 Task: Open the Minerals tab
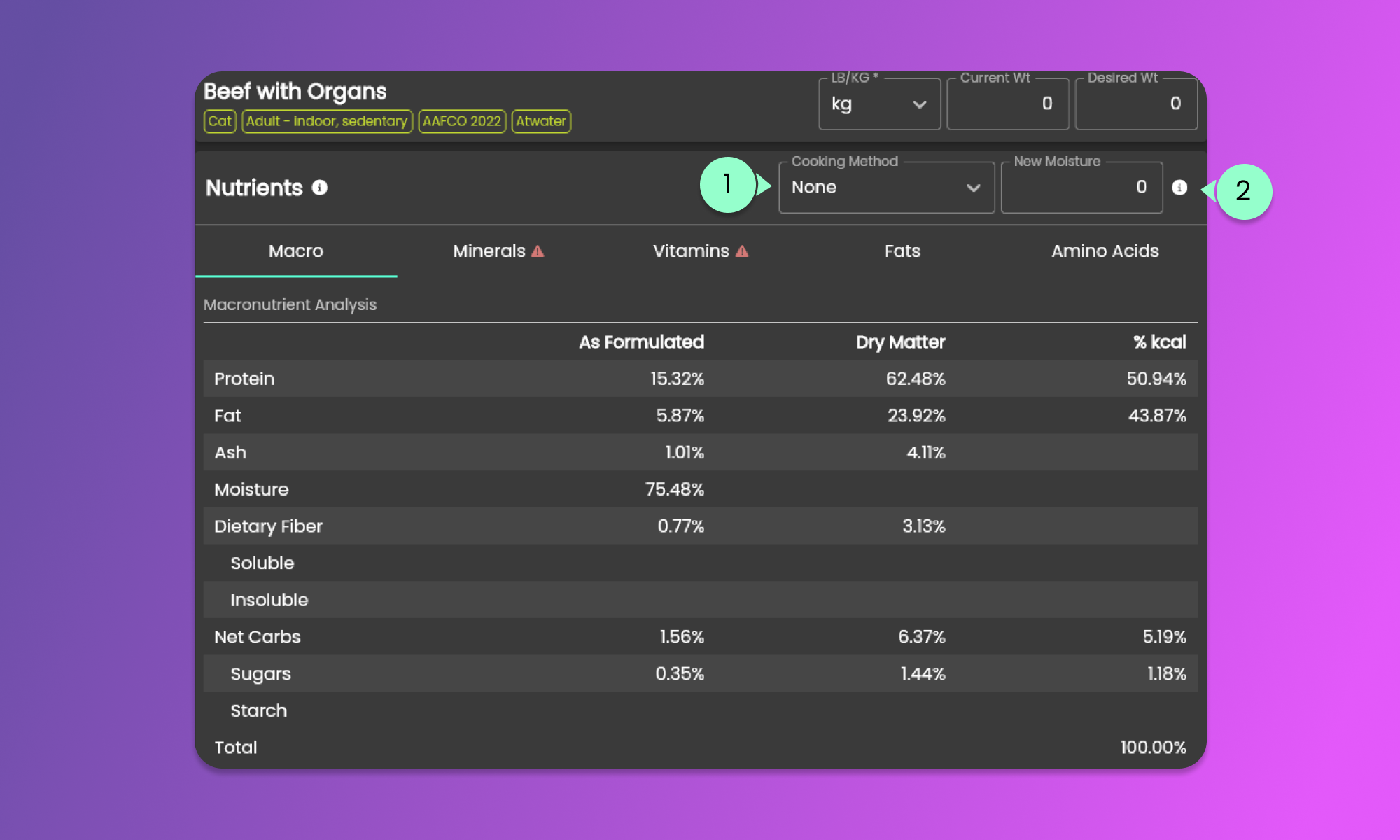489,251
